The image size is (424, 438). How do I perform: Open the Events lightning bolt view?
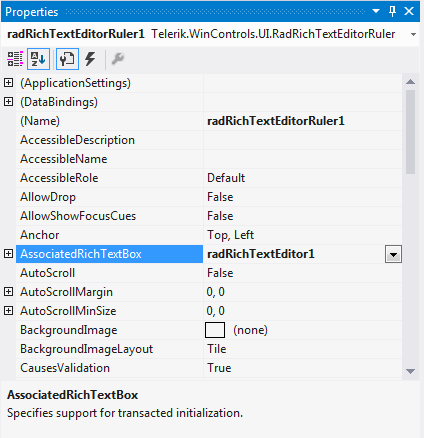90,59
